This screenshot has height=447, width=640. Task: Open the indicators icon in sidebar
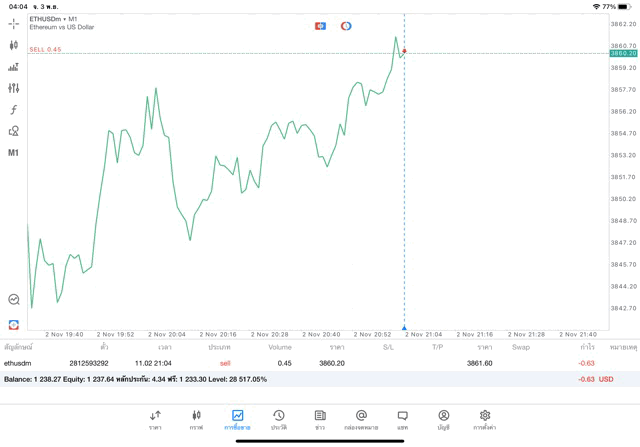pyautogui.click(x=14, y=67)
